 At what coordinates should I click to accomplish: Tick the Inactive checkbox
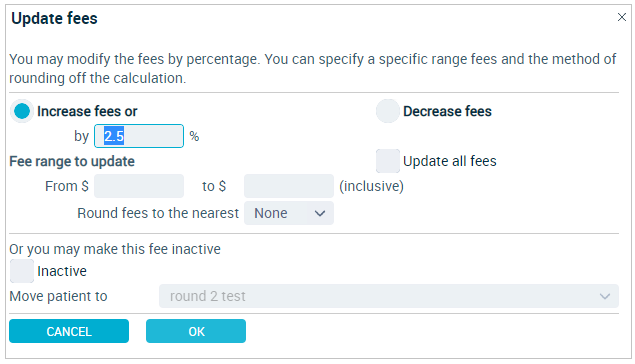[x=22, y=271]
